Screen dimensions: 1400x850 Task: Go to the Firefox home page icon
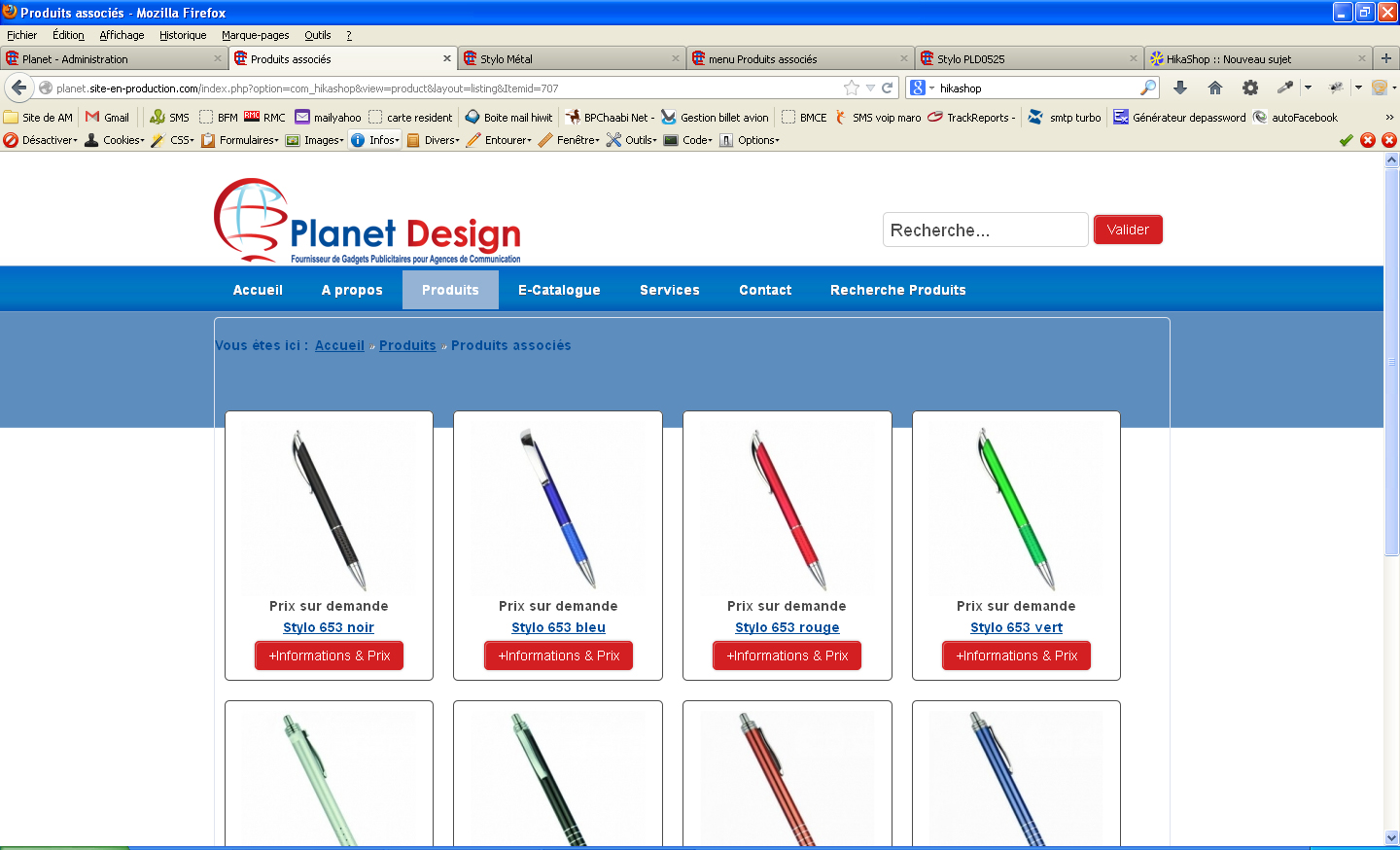click(x=1215, y=88)
